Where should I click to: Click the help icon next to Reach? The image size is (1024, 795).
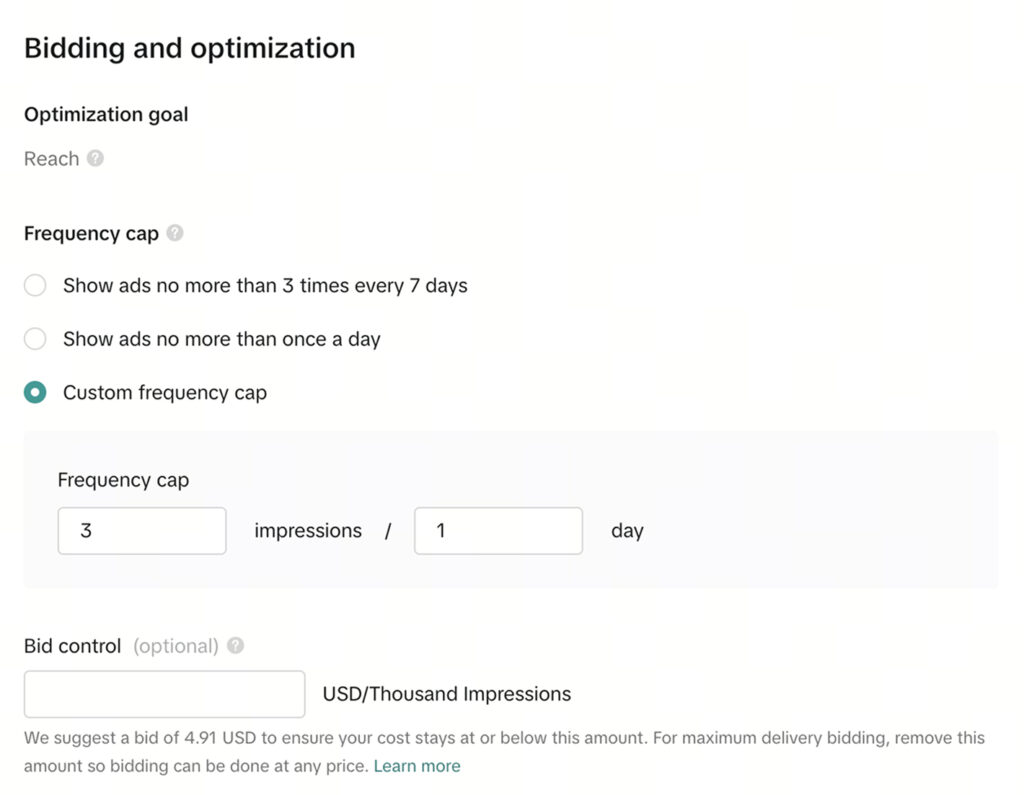point(95,158)
